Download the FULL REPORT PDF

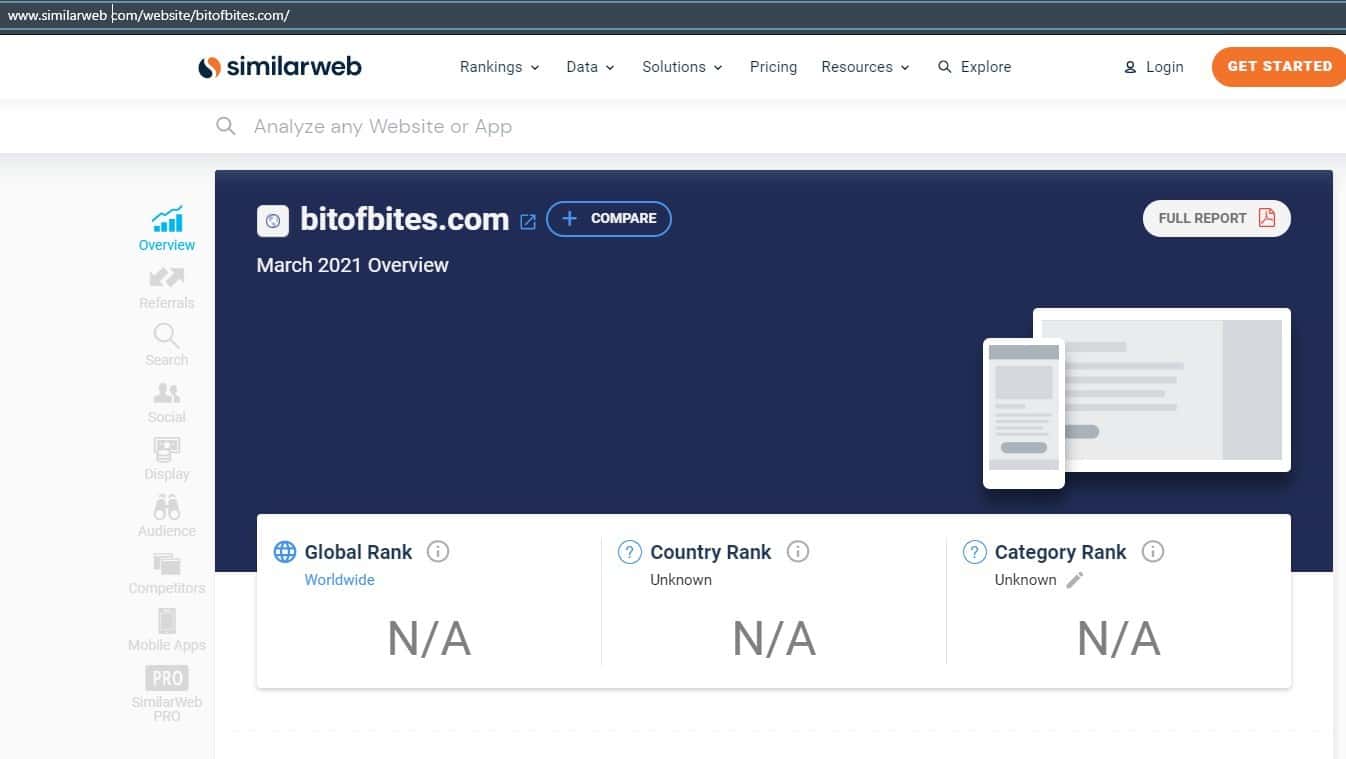1217,219
